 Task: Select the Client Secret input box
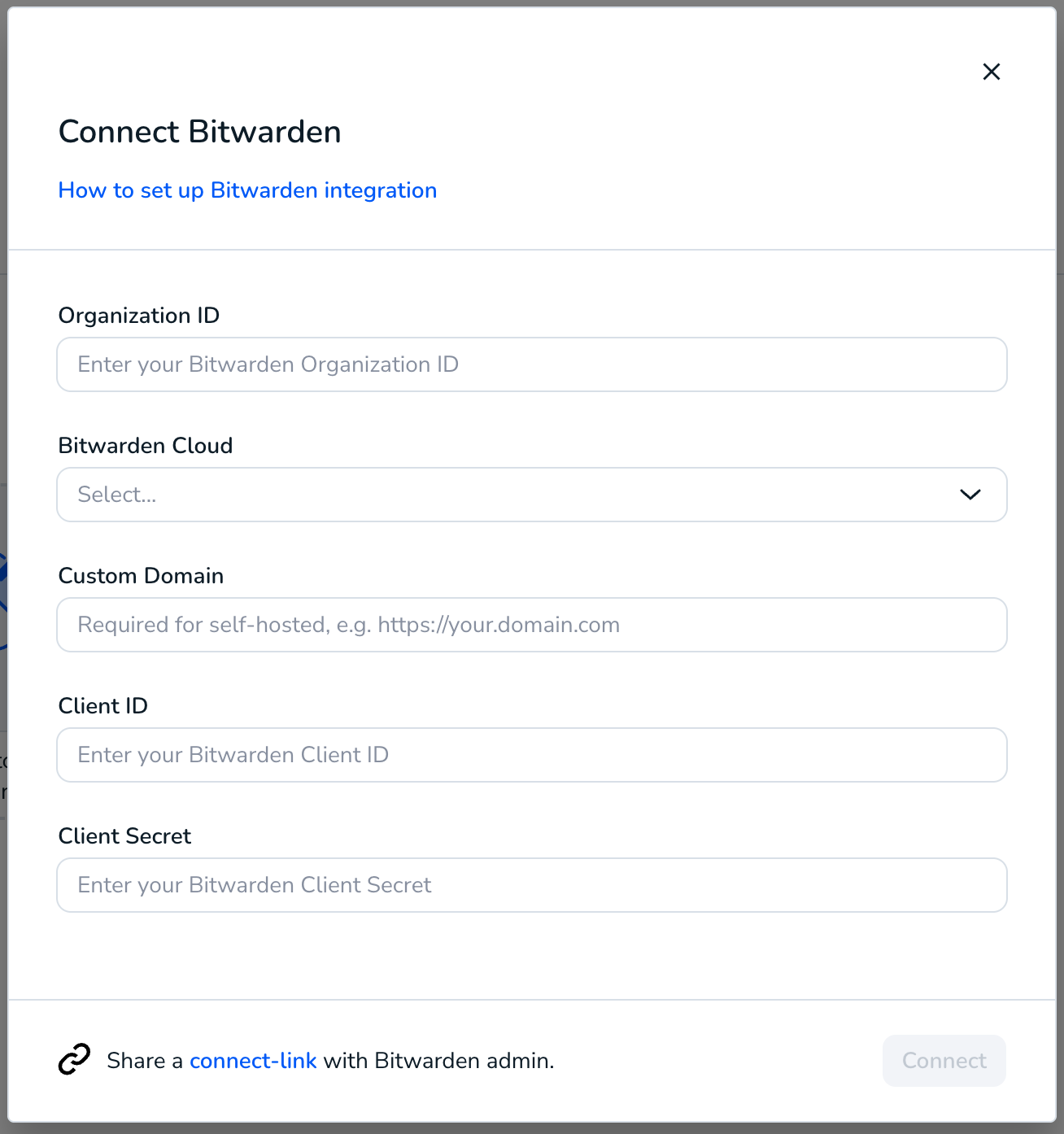[532, 885]
